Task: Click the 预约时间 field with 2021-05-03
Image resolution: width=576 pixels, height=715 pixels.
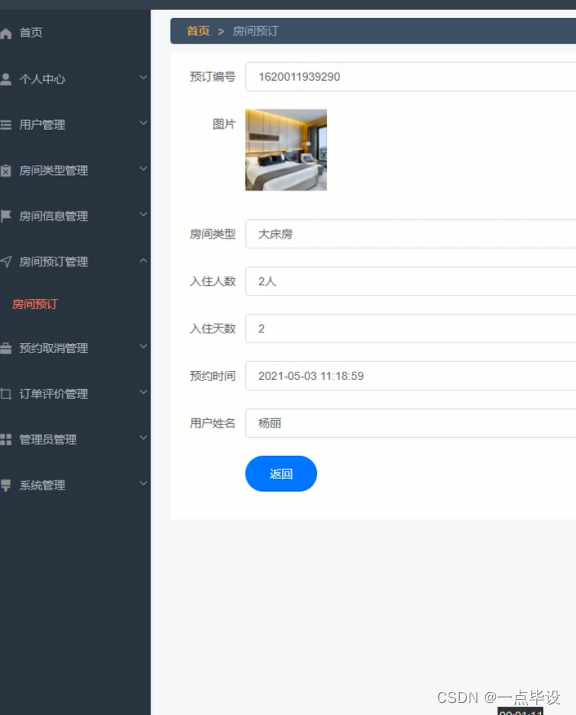Action: tap(410, 376)
